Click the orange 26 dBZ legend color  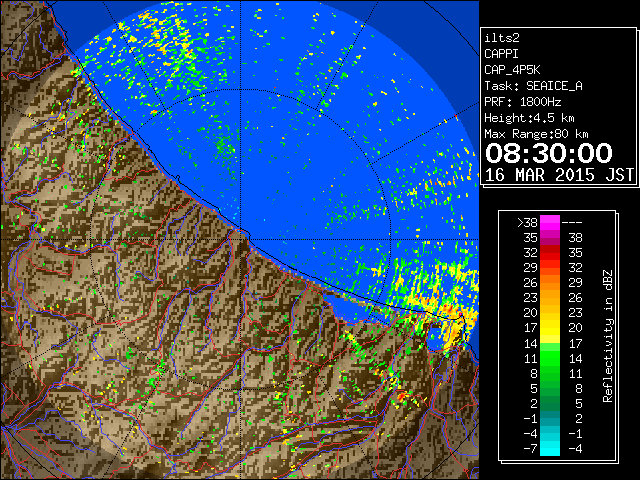point(550,283)
